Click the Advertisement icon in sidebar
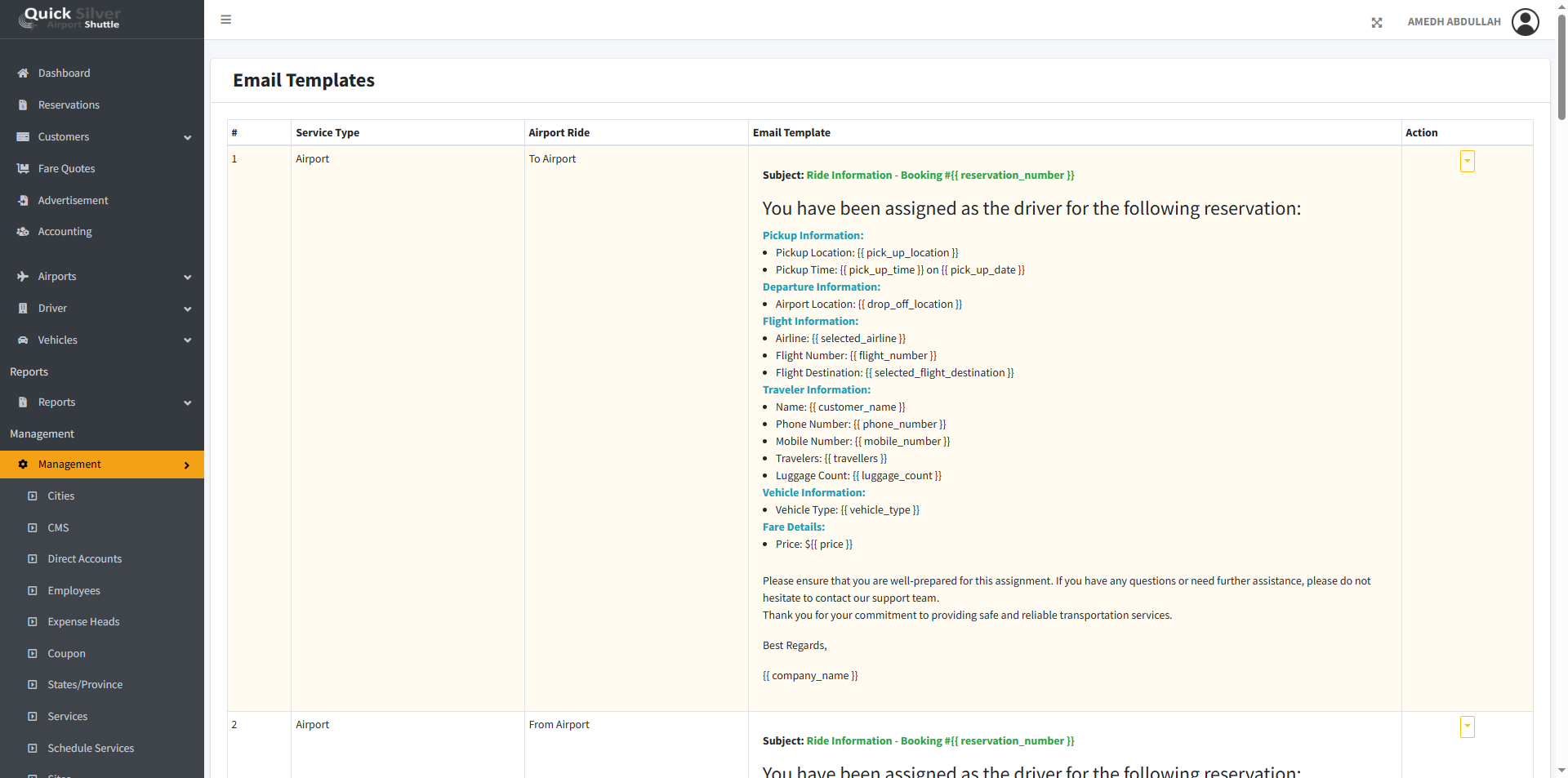 pyautogui.click(x=23, y=201)
